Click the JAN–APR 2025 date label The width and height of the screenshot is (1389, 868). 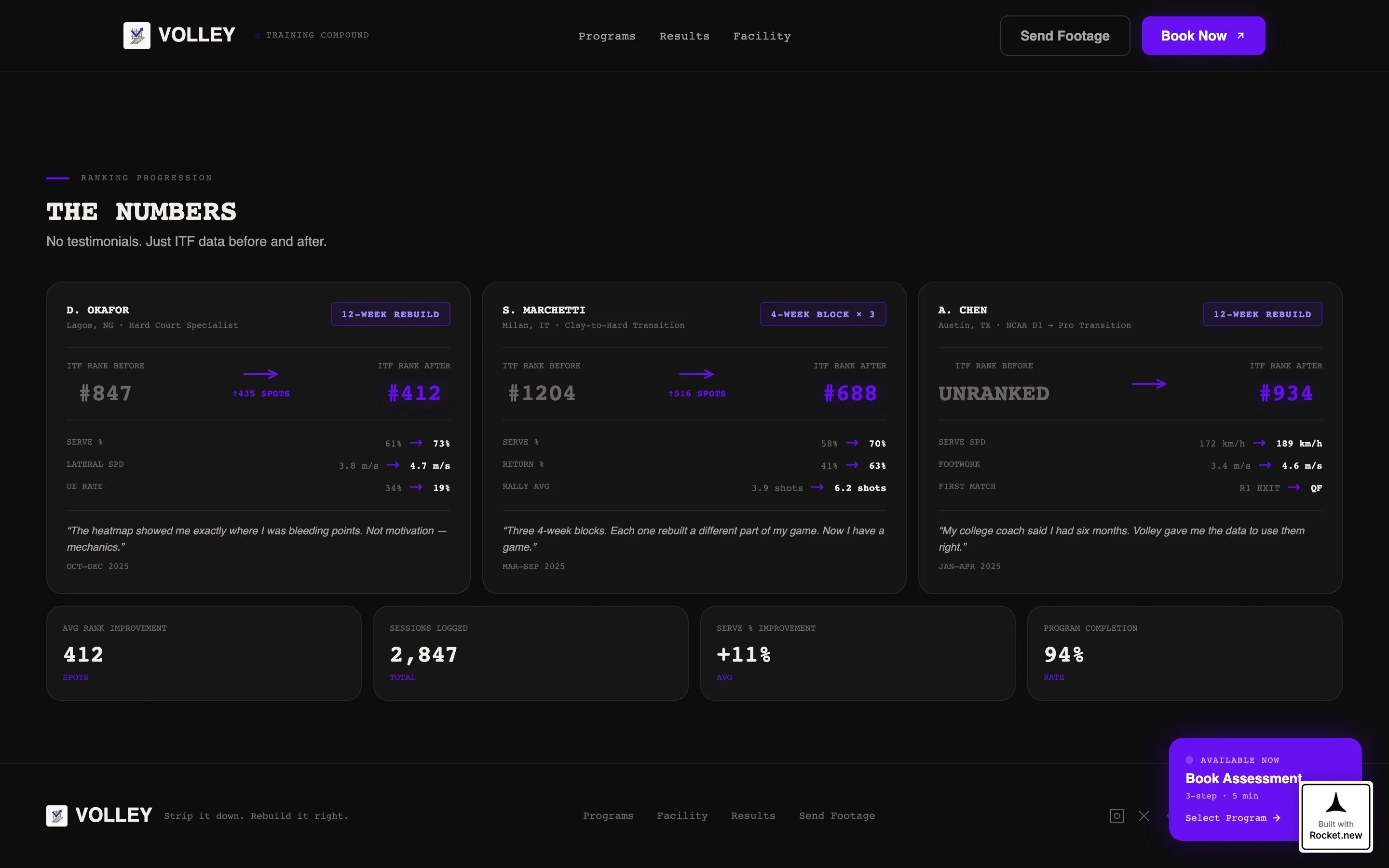(969, 566)
